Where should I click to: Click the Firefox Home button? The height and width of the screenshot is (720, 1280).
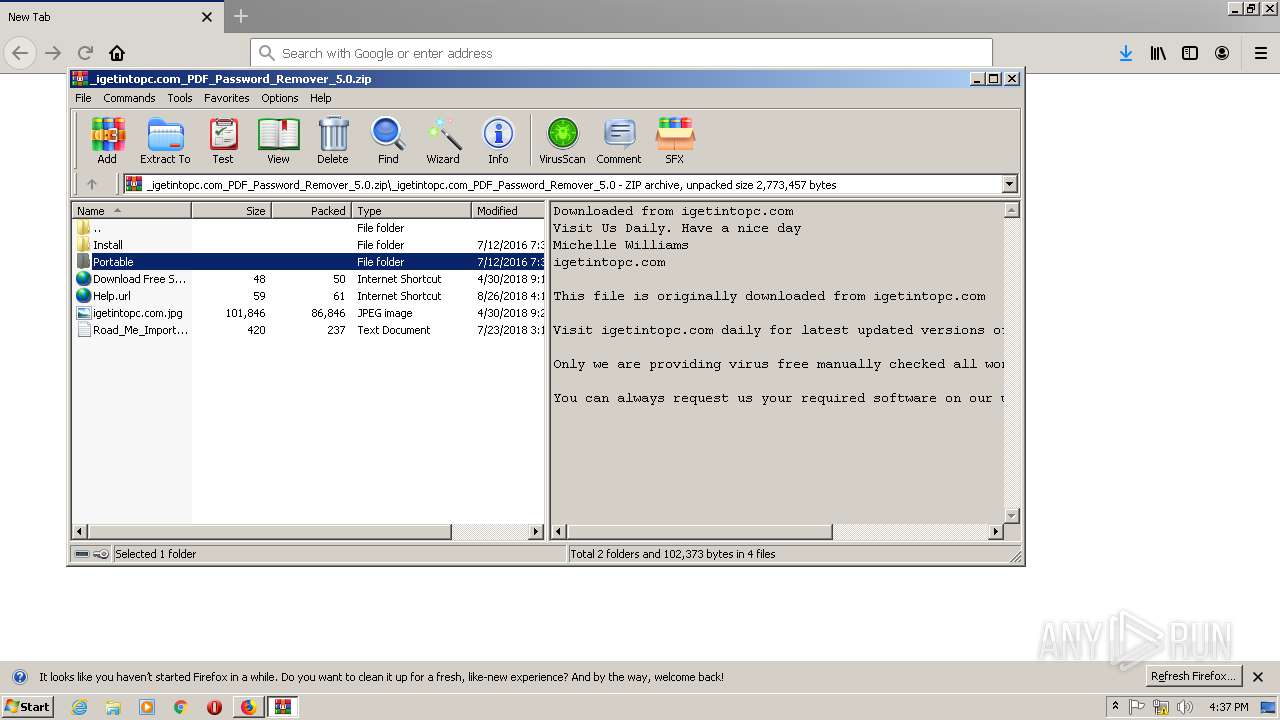pyautogui.click(x=117, y=53)
